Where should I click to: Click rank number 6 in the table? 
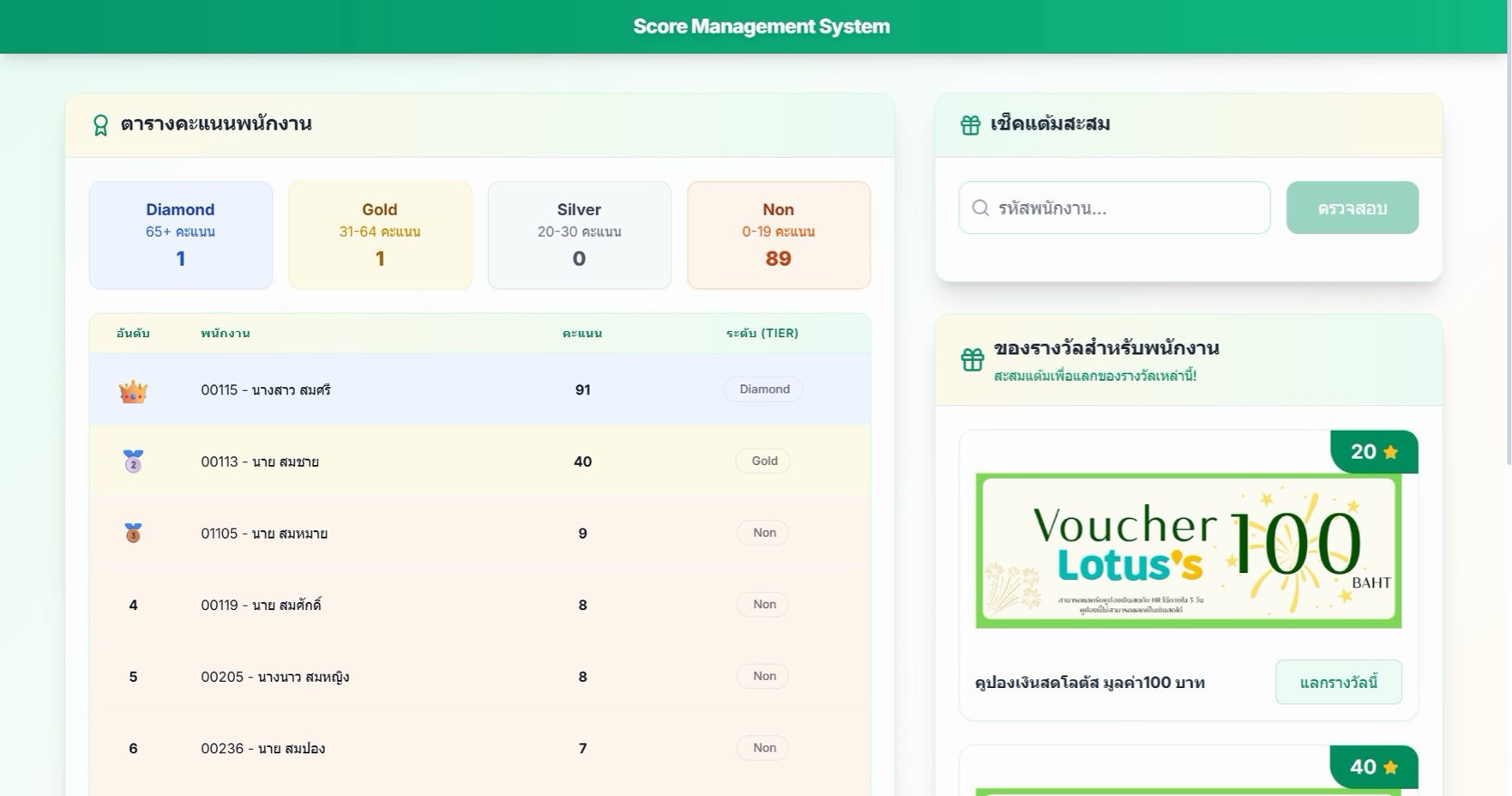point(133,749)
